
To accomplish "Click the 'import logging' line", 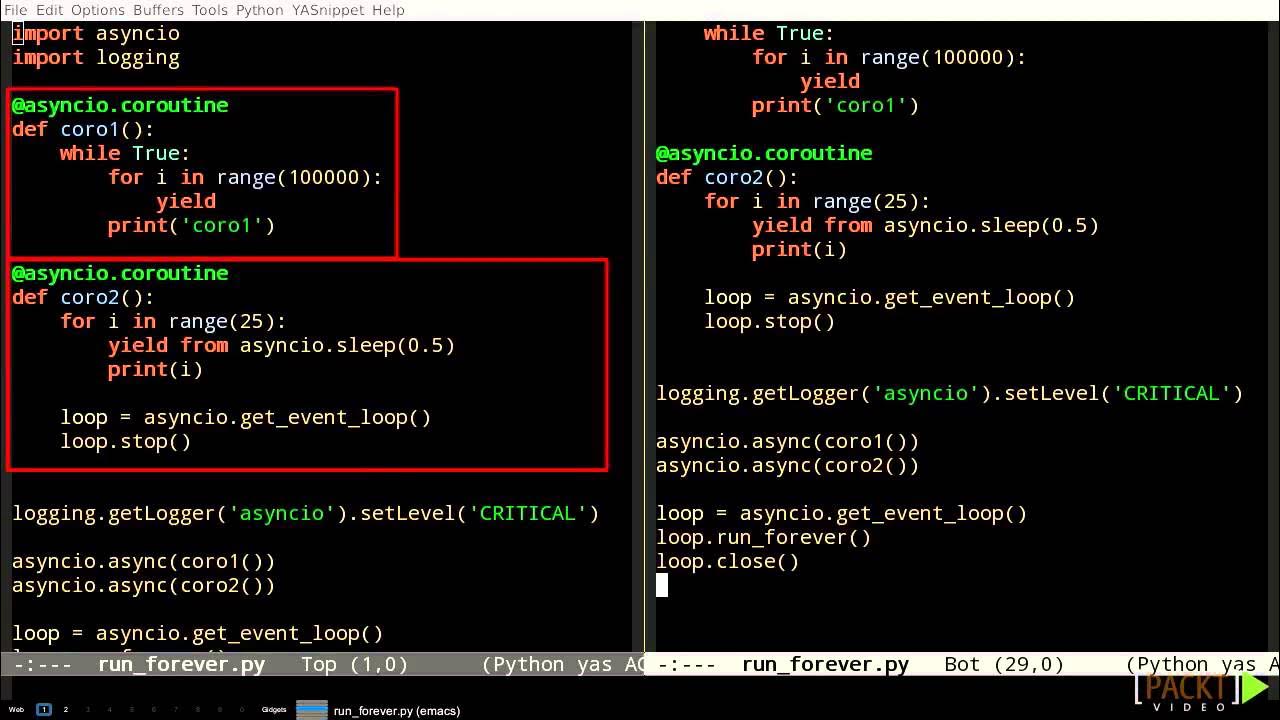I will coord(96,57).
